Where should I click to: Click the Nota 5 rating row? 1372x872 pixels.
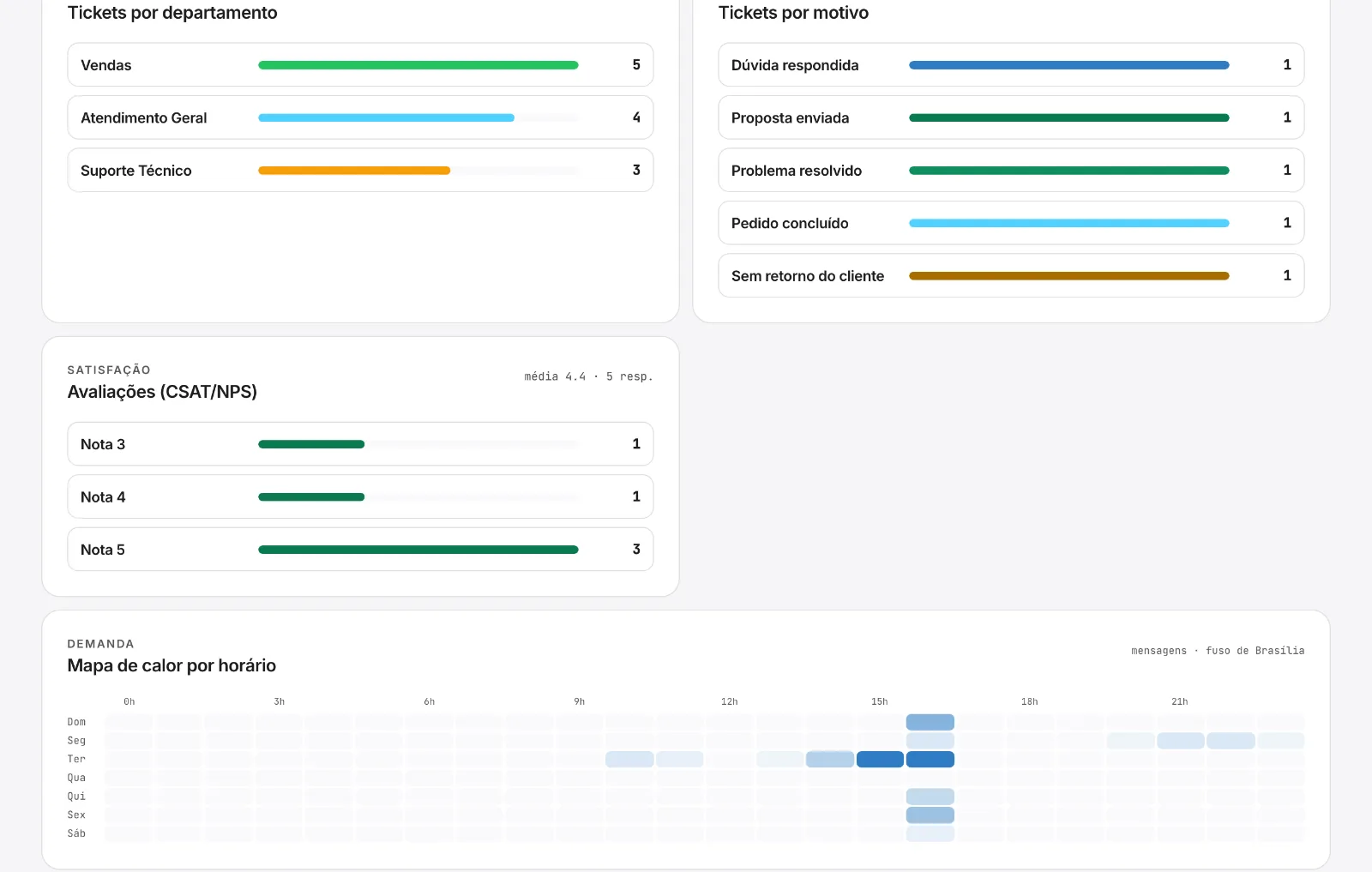pyautogui.click(x=360, y=550)
